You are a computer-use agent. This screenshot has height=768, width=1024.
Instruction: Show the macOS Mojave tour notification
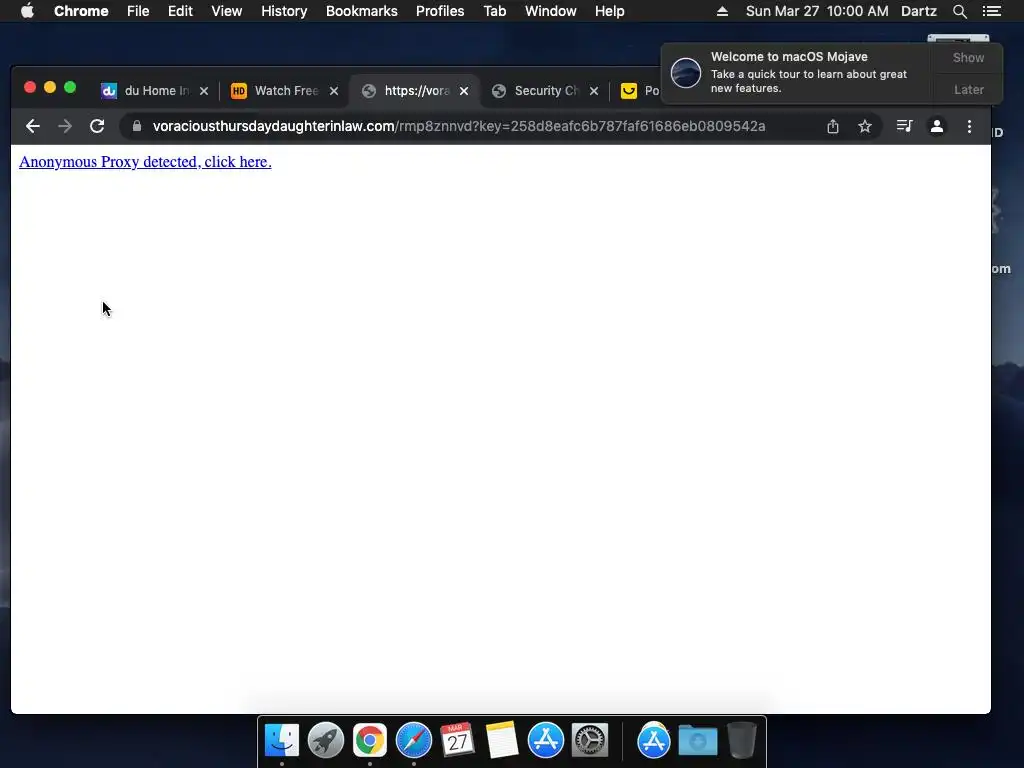coord(968,57)
